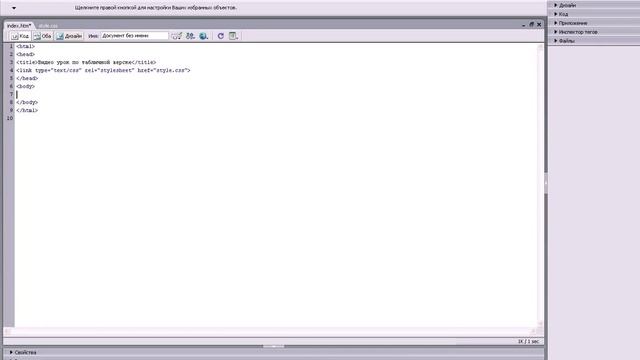Image resolution: width=640 pixels, height=360 pixels.
Task: Restore the document window
Action: tap(531, 24)
